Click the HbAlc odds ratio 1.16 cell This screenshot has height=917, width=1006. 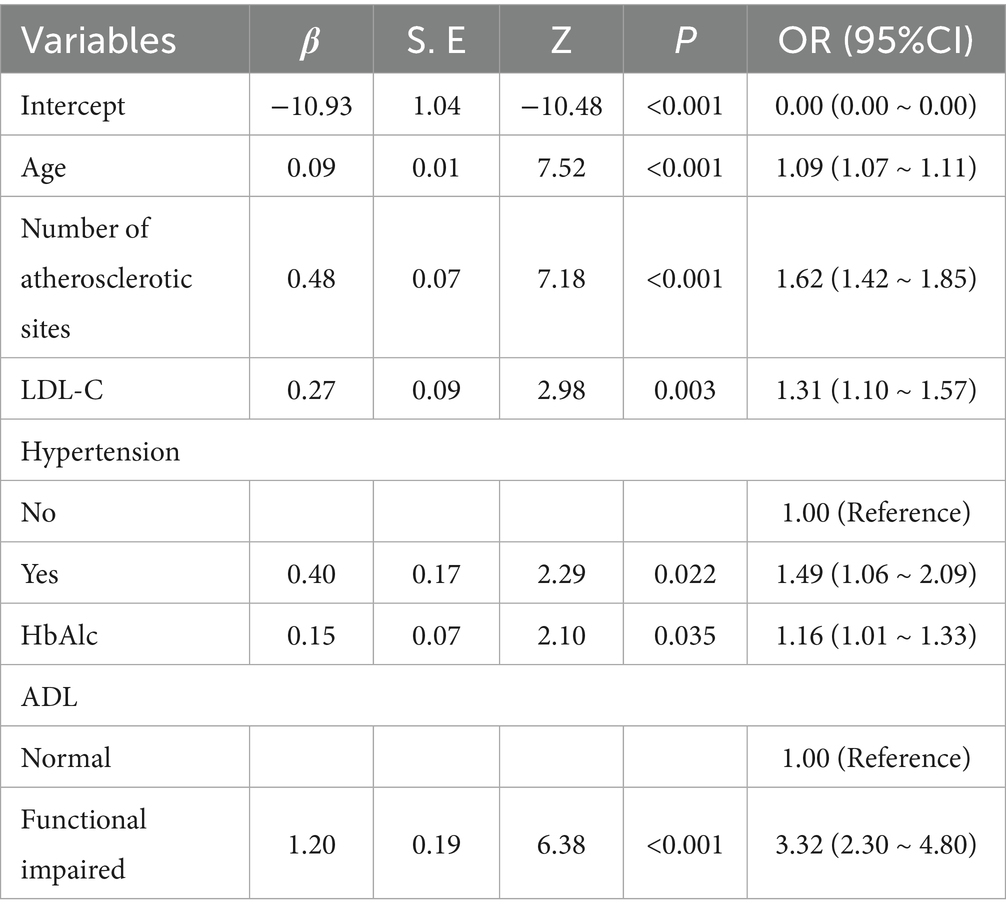tap(876, 634)
